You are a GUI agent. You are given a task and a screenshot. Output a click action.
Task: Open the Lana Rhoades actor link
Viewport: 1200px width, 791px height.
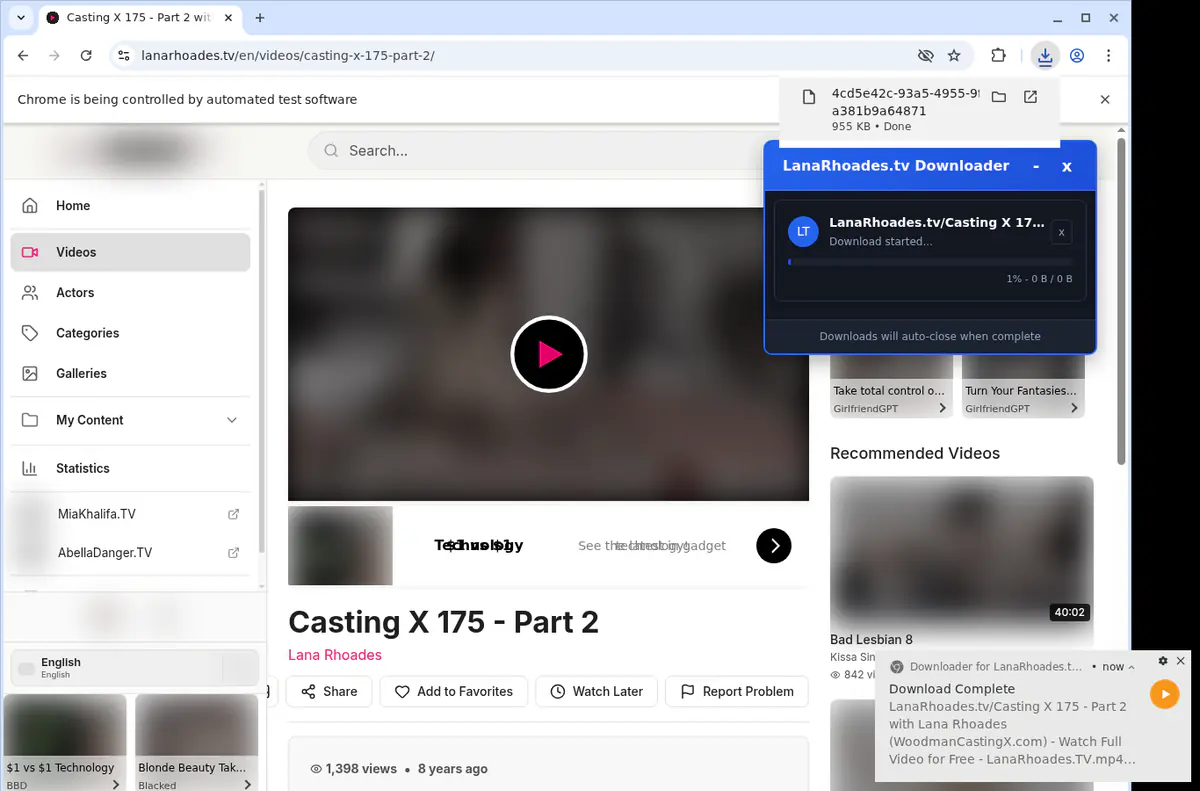click(335, 655)
